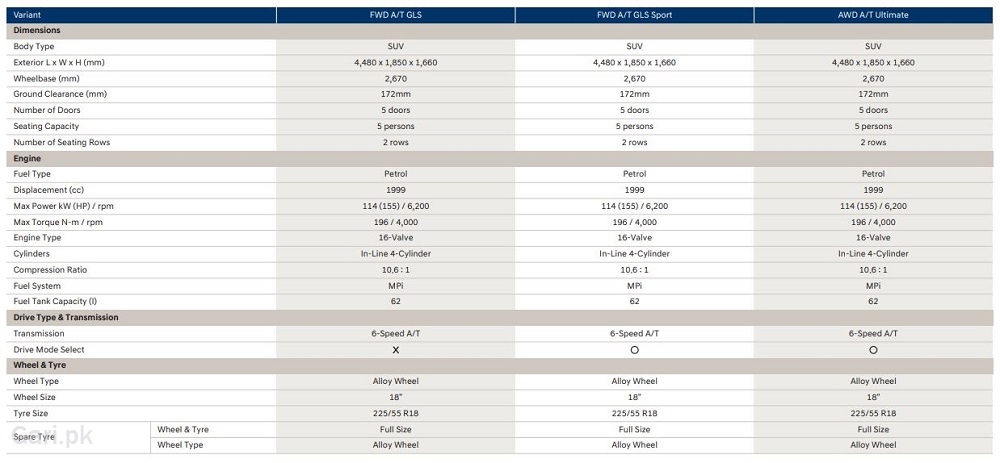Screen dimensions: 1000x463
Task: Click the Tyre Size row label
Action: pos(33,413)
